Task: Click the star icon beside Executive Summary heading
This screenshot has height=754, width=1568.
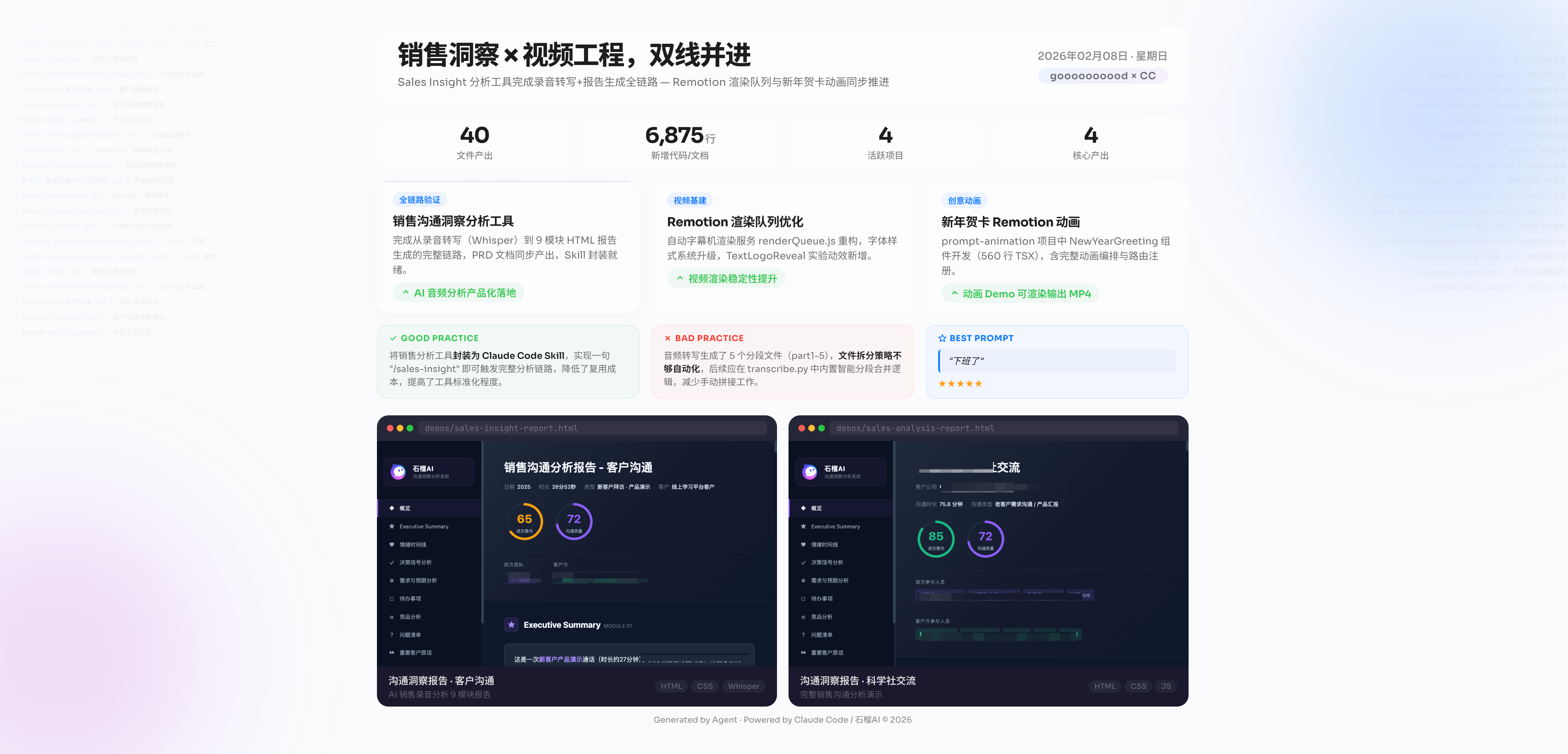Action: (x=511, y=624)
